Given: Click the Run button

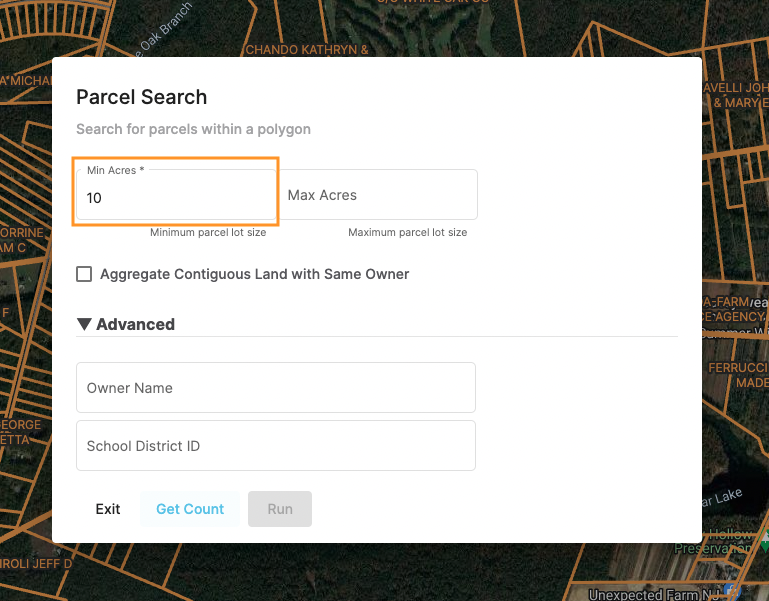Looking at the screenshot, I should coord(280,509).
